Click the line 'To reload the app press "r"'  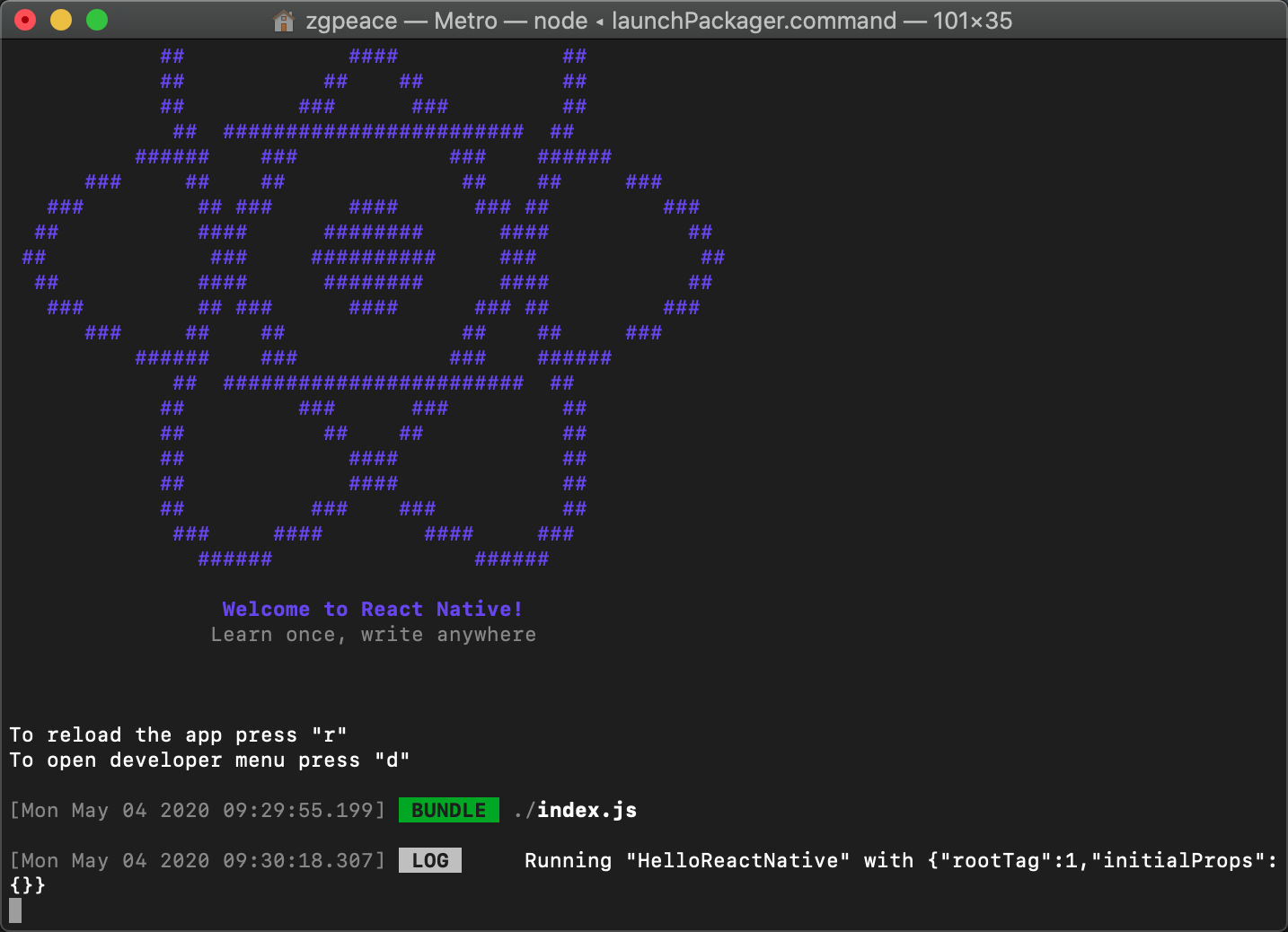(x=178, y=735)
